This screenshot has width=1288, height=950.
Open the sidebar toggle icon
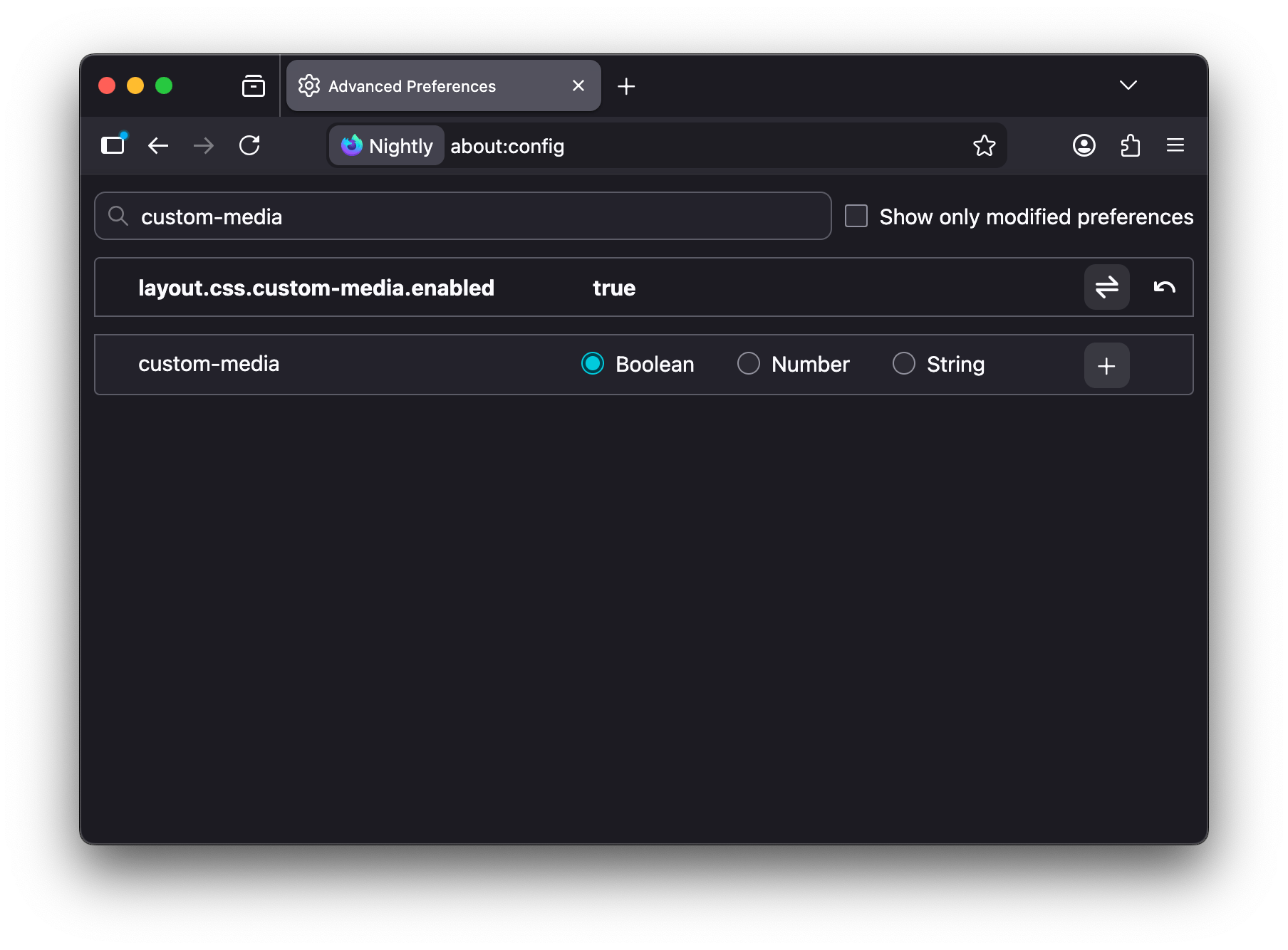(113, 146)
